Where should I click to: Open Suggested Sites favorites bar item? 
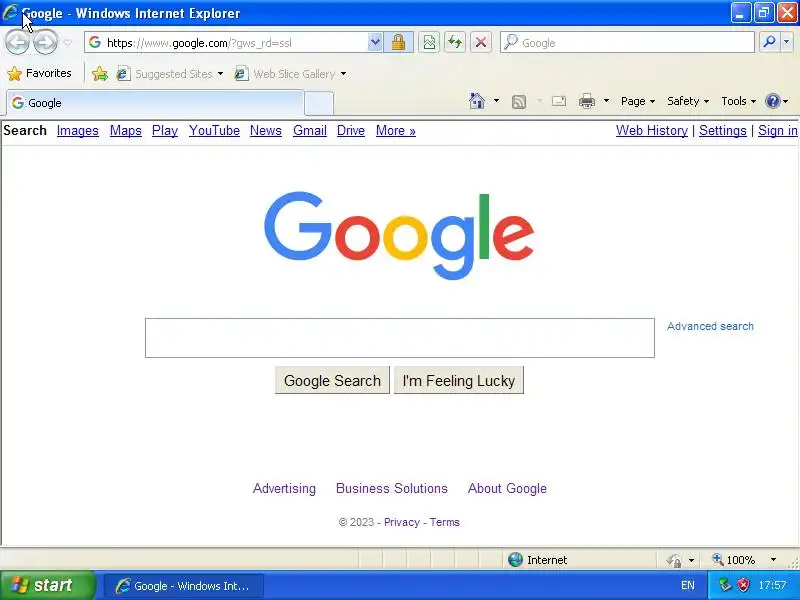[x=170, y=74]
